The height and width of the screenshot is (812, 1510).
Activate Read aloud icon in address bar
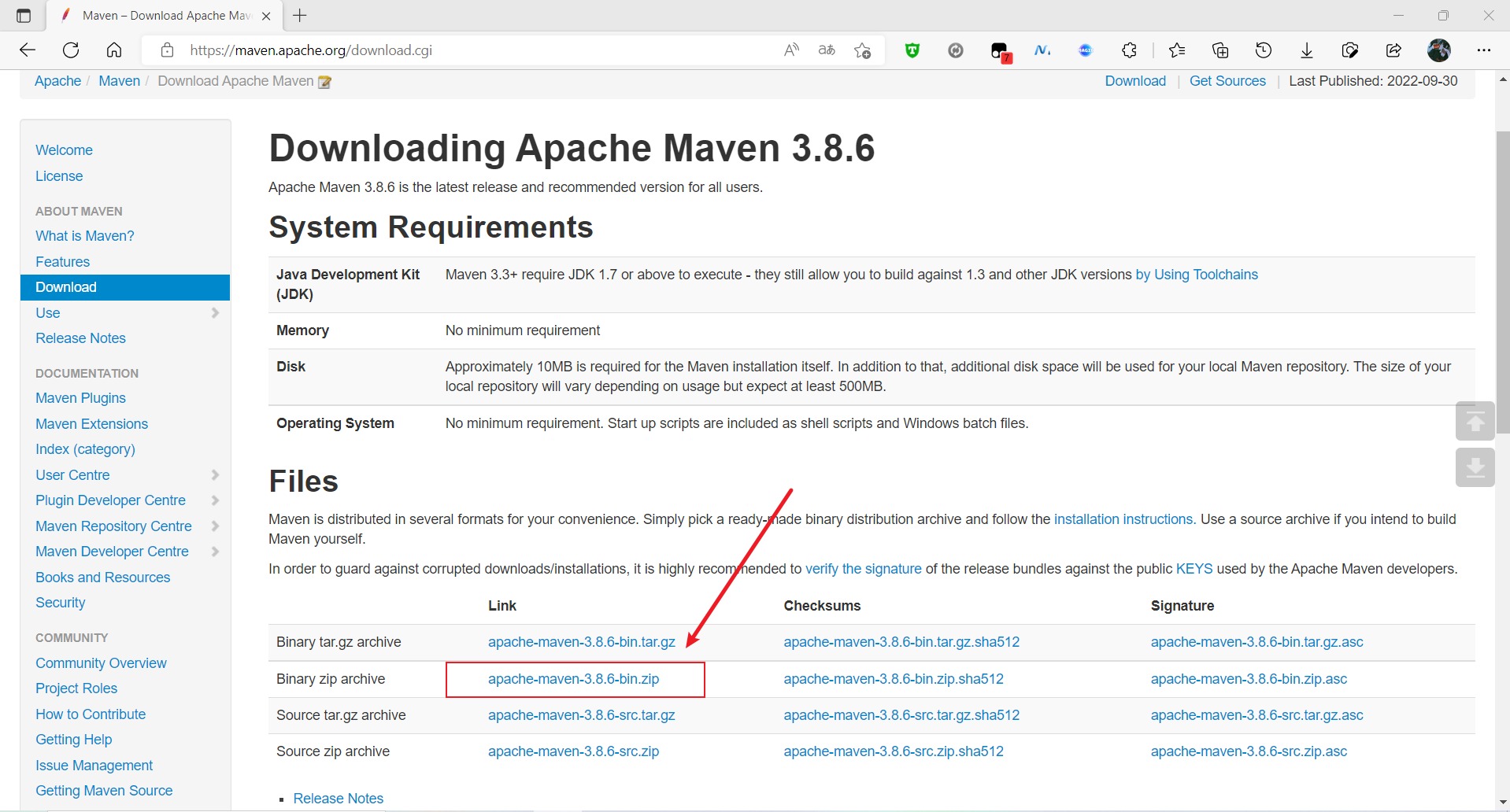point(791,50)
